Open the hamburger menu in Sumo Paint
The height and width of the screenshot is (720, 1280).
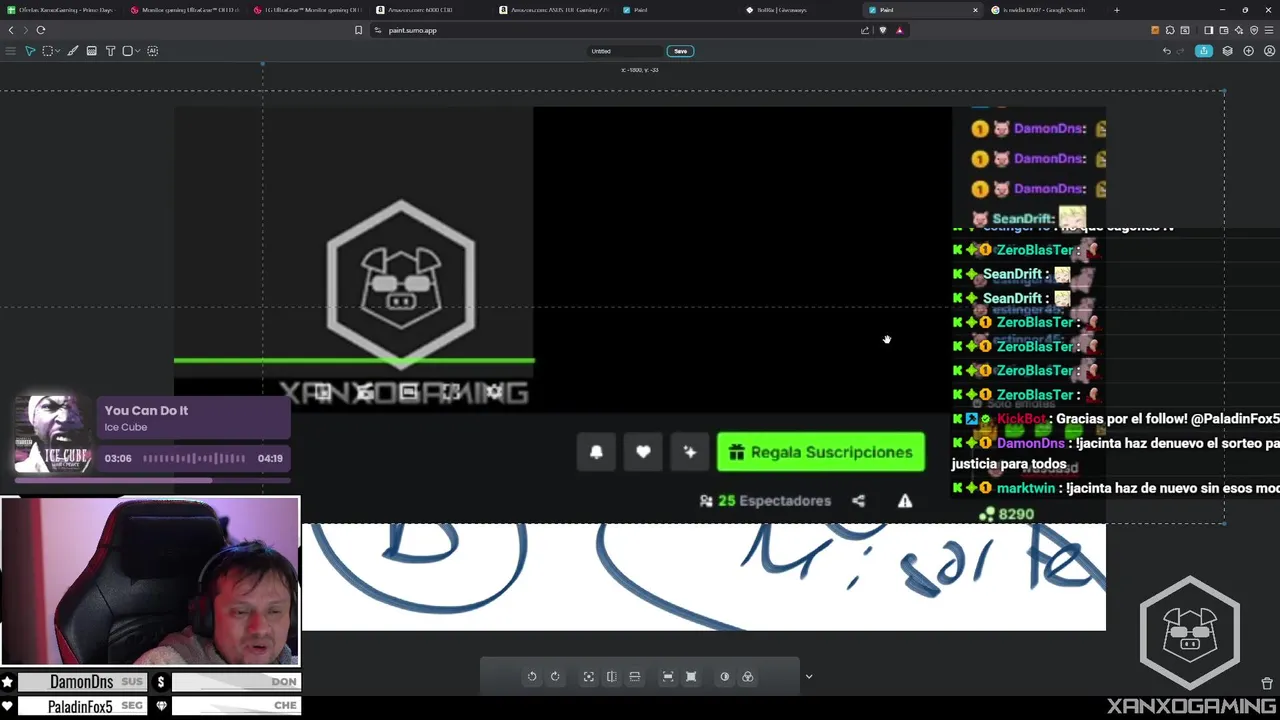11,51
